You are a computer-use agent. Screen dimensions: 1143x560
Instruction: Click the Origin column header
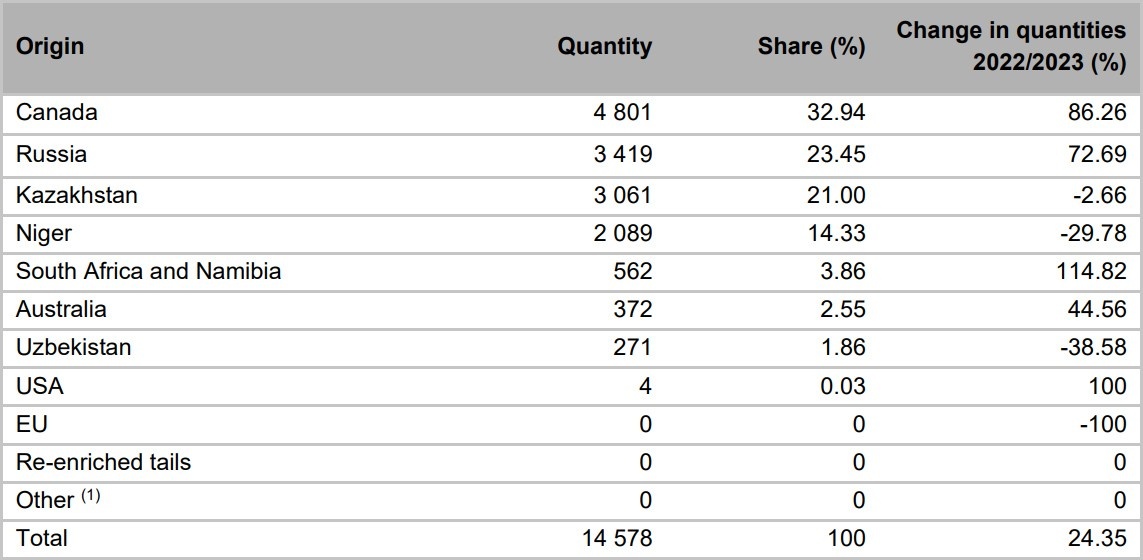pyautogui.click(x=50, y=46)
